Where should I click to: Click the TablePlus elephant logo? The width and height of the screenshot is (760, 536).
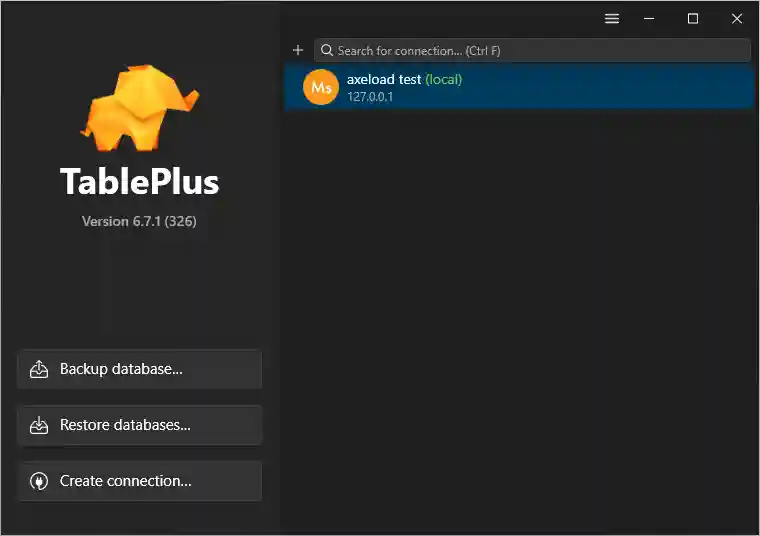(x=140, y=107)
